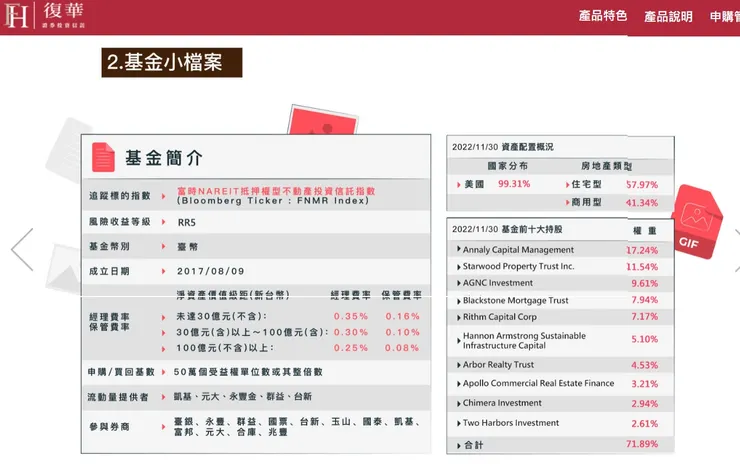Go to previous slide with left arrow
The image size is (740, 466).
22,249
